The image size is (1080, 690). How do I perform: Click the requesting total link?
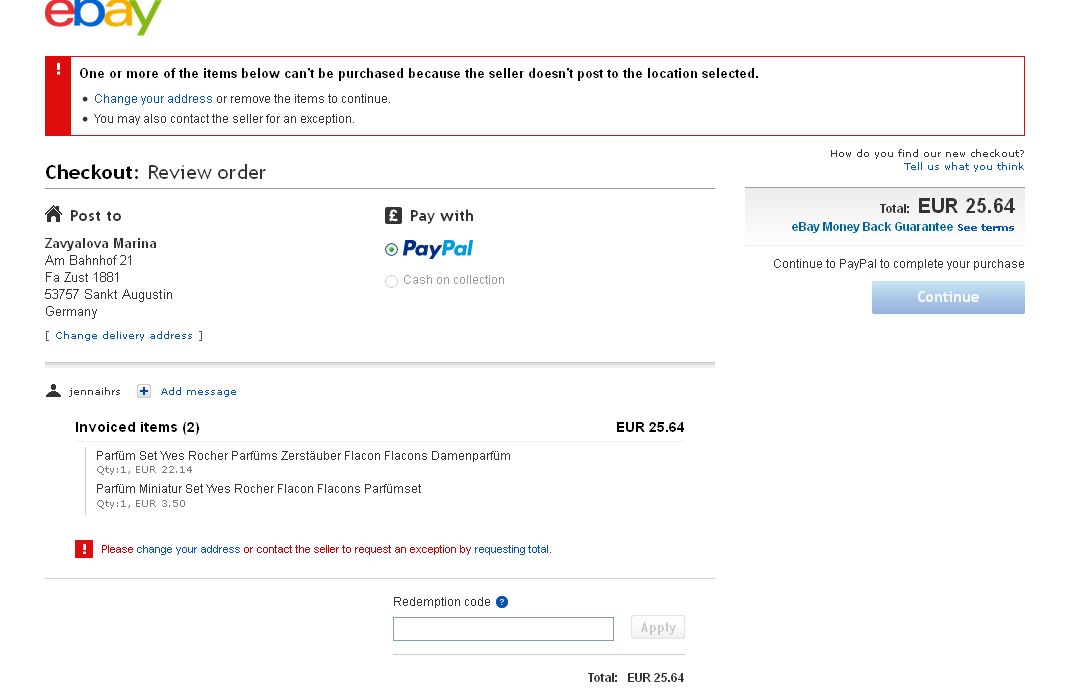click(512, 549)
